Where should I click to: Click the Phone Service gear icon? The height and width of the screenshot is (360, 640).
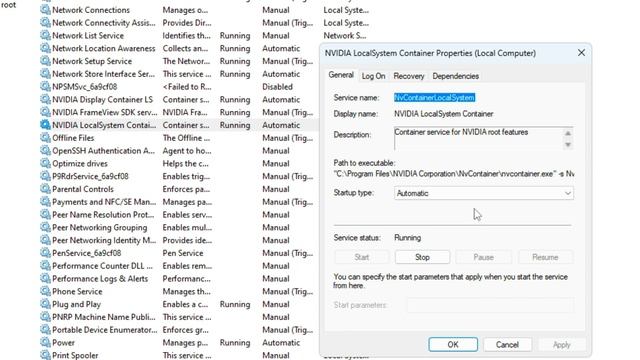pos(45,291)
